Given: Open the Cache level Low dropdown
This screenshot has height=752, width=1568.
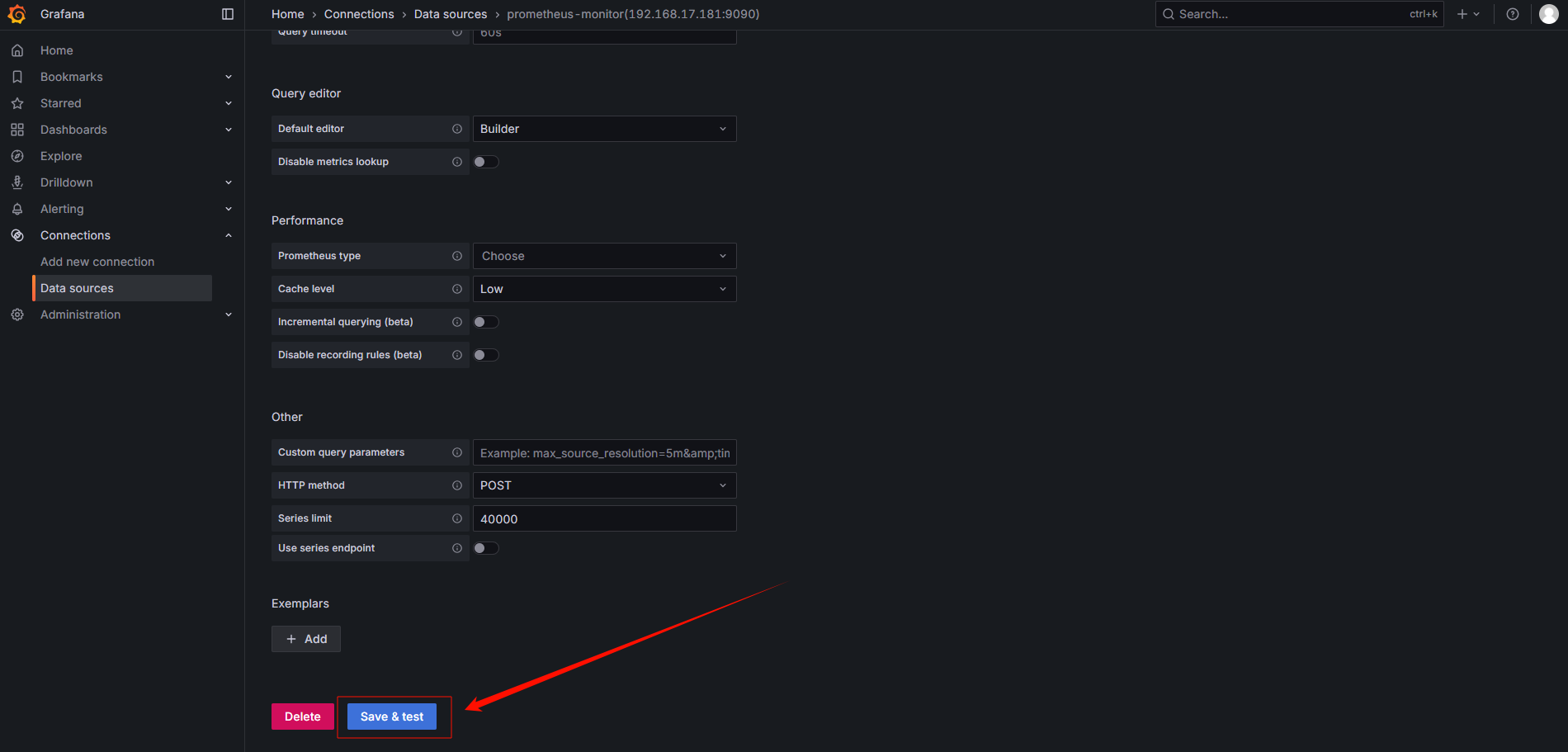Looking at the screenshot, I should 604,289.
